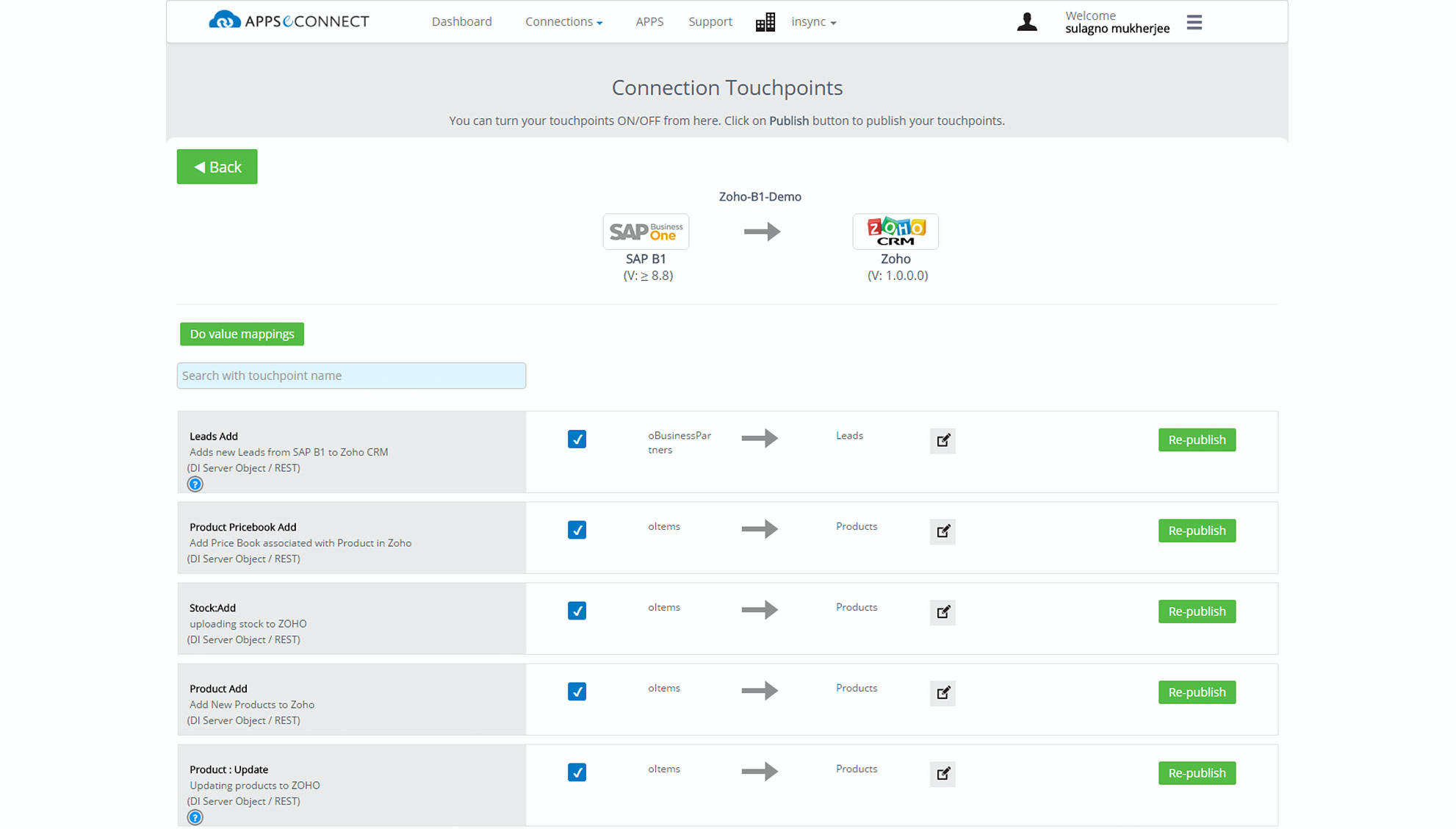Focus the touchpoint name search field

[351, 376]
